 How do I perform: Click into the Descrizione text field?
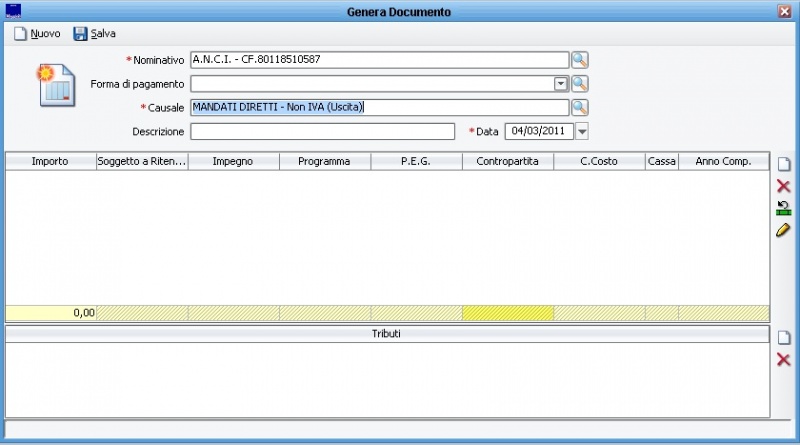(322, 131)
